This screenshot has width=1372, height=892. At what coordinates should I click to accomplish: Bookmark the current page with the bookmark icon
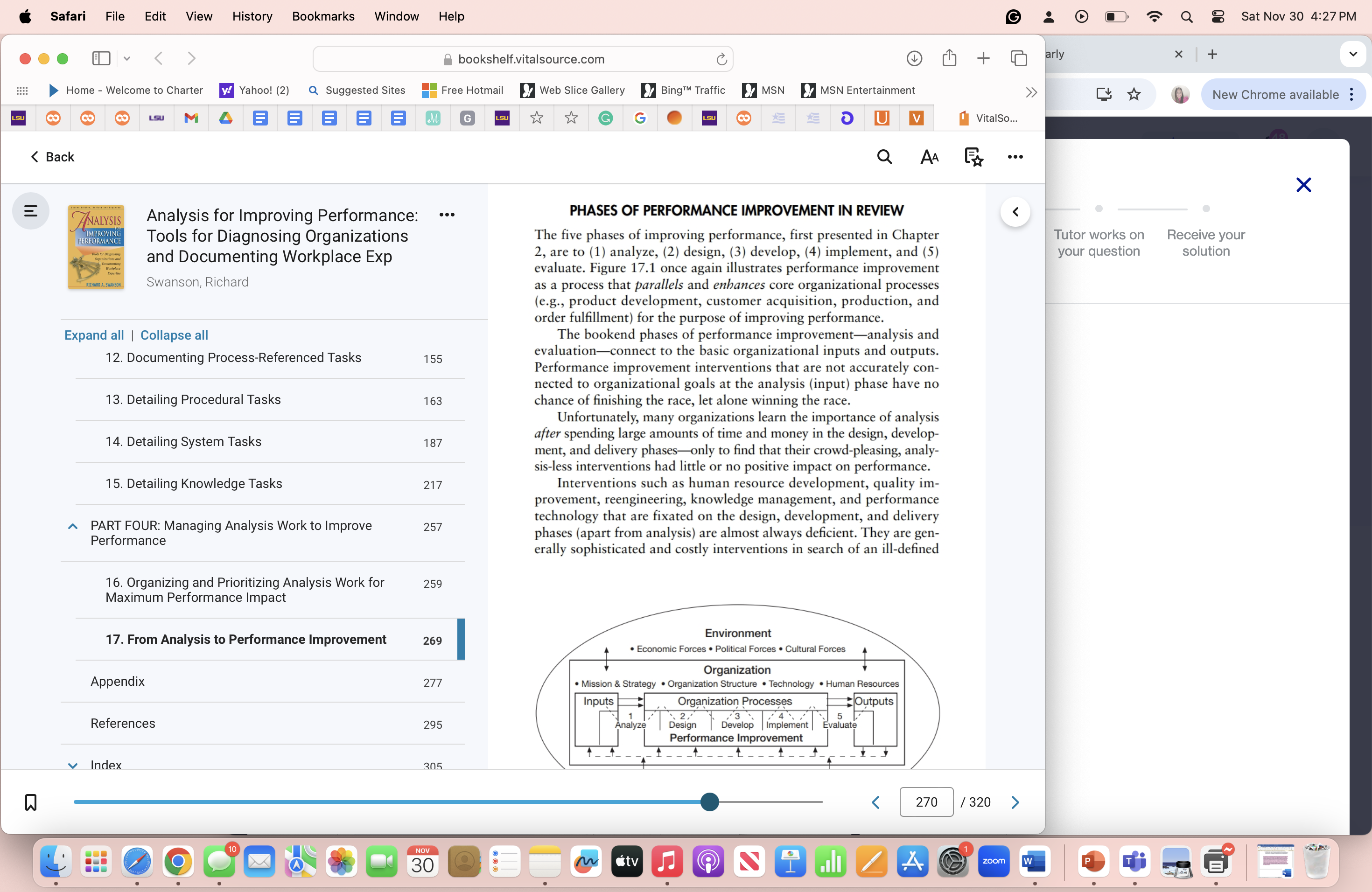coord(30,802)
